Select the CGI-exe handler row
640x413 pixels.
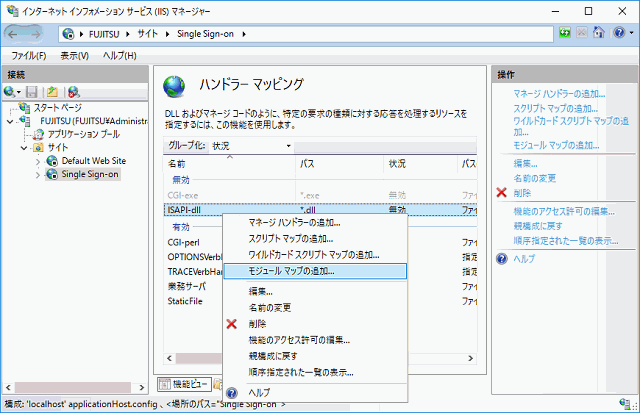pos(320,195)
